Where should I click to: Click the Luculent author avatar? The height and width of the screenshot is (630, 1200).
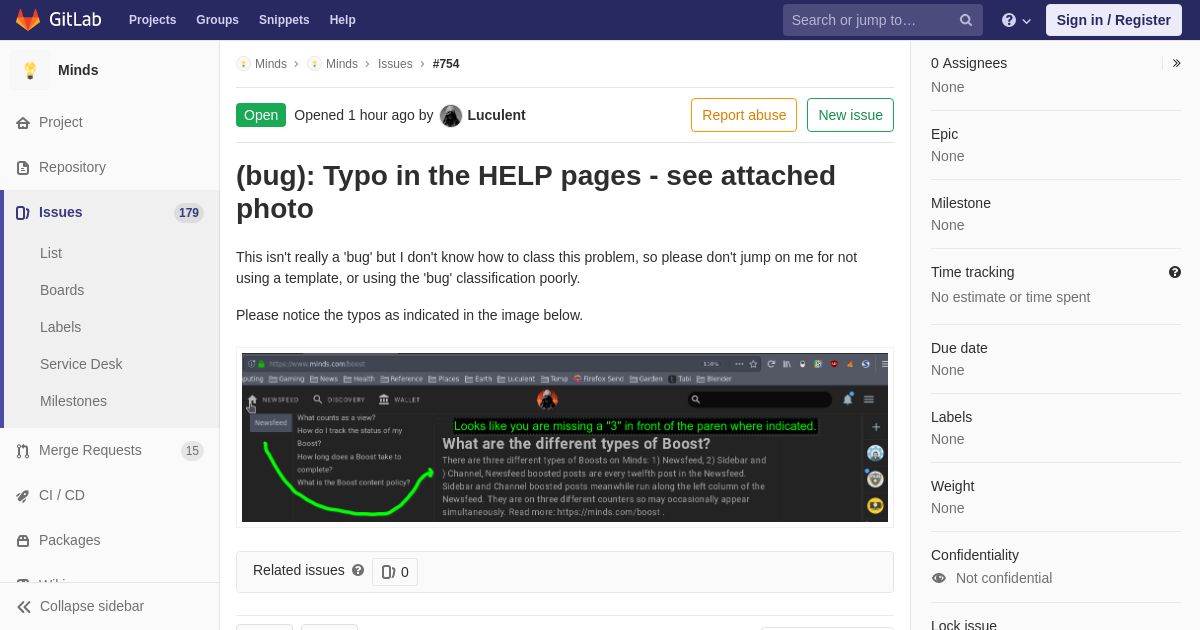pos(451,116)
